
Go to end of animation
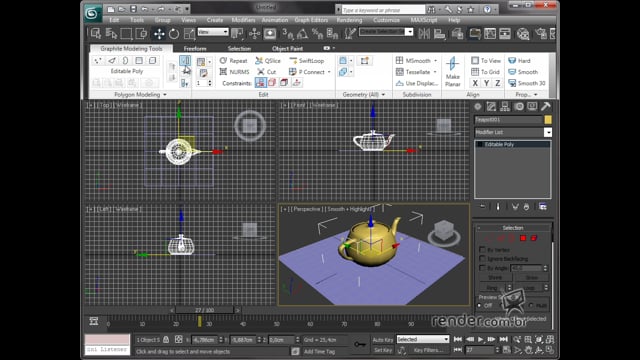click(x=504, y=339)
